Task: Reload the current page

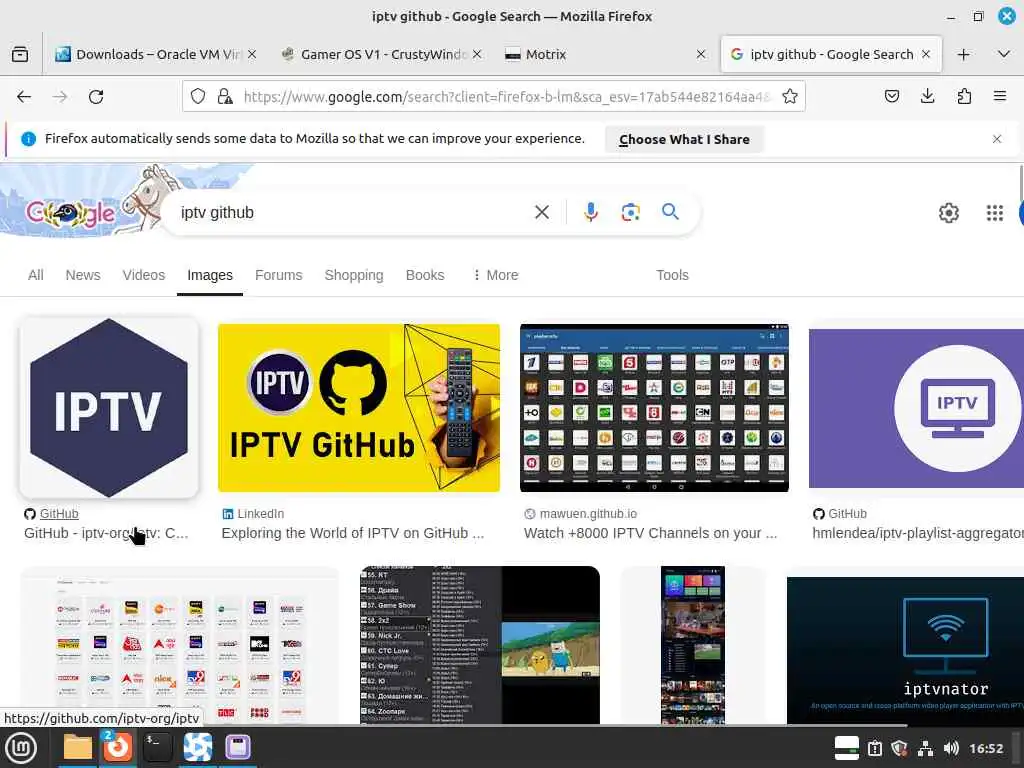Action: tap(96, 97)
